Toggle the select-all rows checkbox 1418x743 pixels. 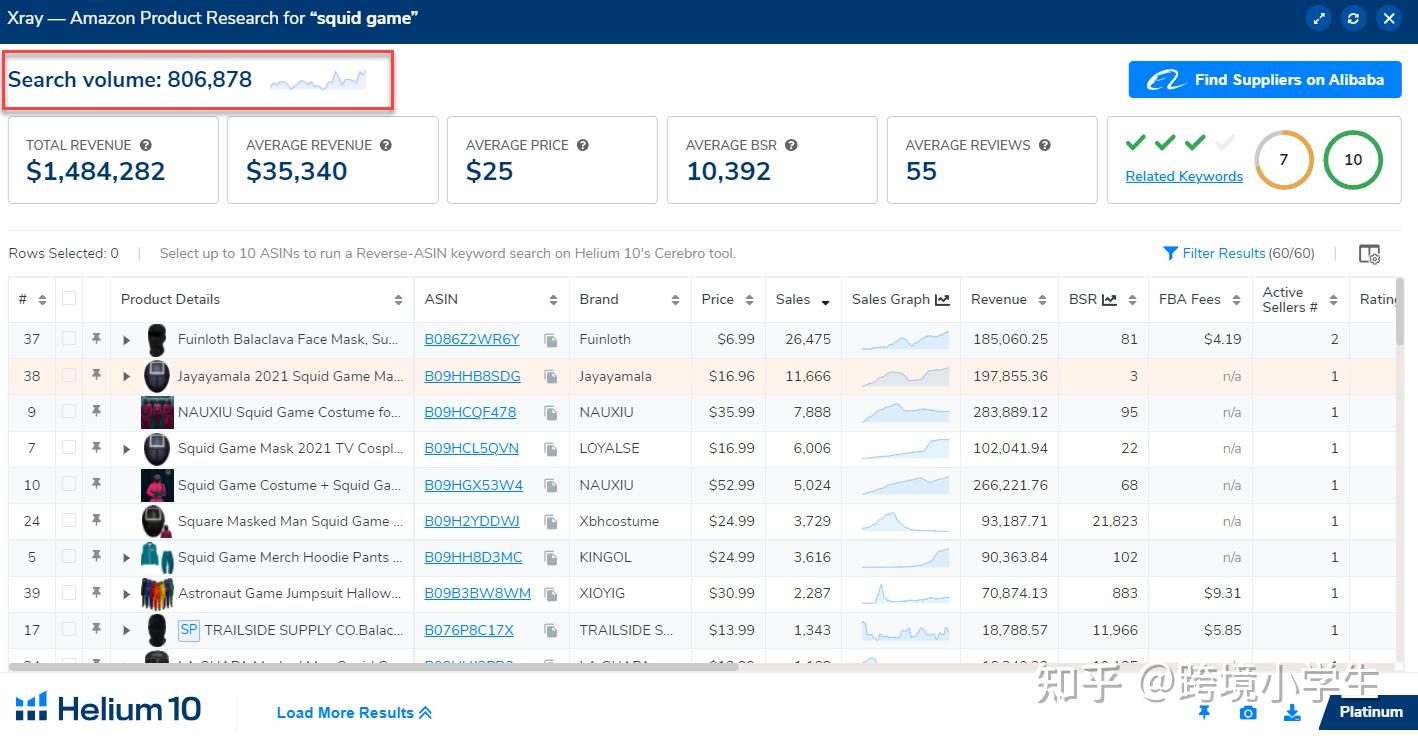(x=68, y=298)
